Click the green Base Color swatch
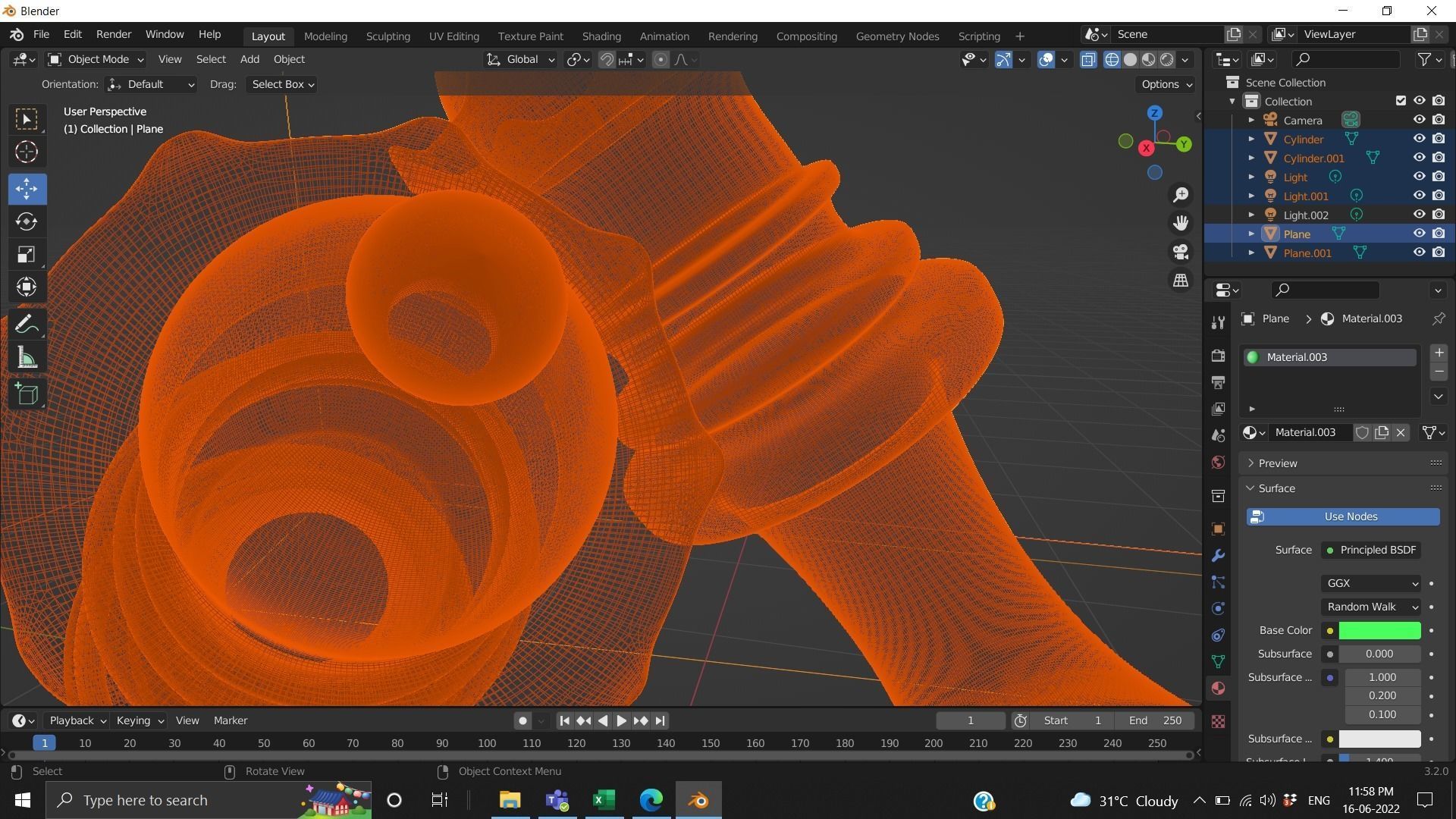Screen dimensions: 1456x819 click(1379, 630)
